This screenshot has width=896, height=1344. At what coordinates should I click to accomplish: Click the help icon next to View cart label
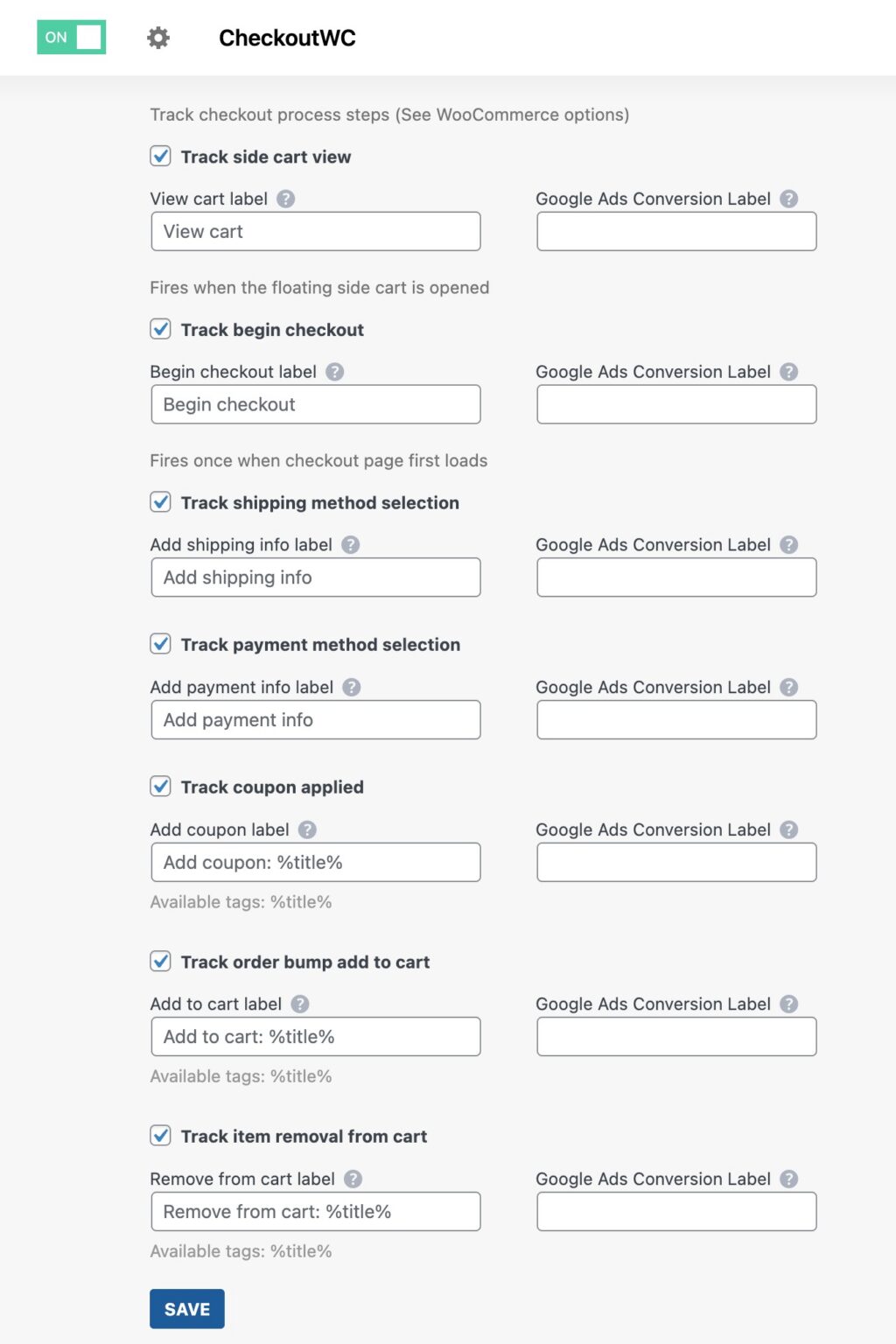[x=286, y=199]
